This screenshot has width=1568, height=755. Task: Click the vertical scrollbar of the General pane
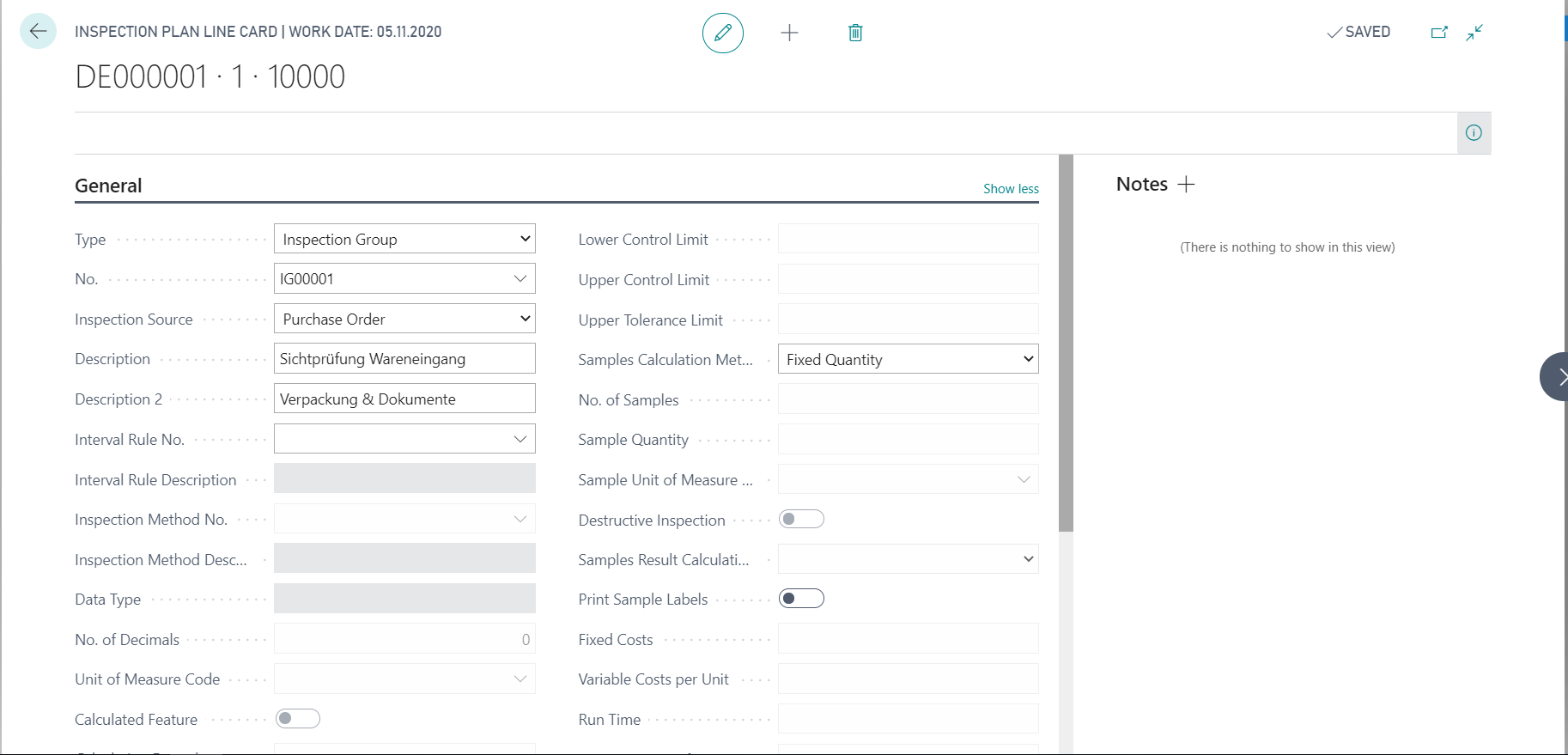tap(1066, 344)
